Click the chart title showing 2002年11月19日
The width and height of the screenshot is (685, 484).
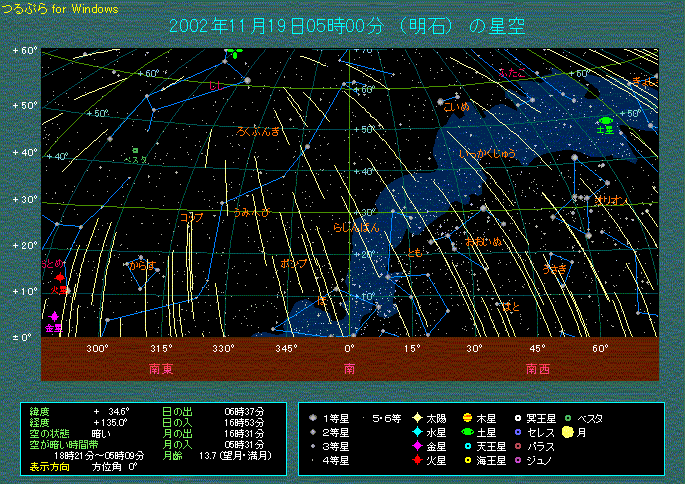click(x=348, y=26)
